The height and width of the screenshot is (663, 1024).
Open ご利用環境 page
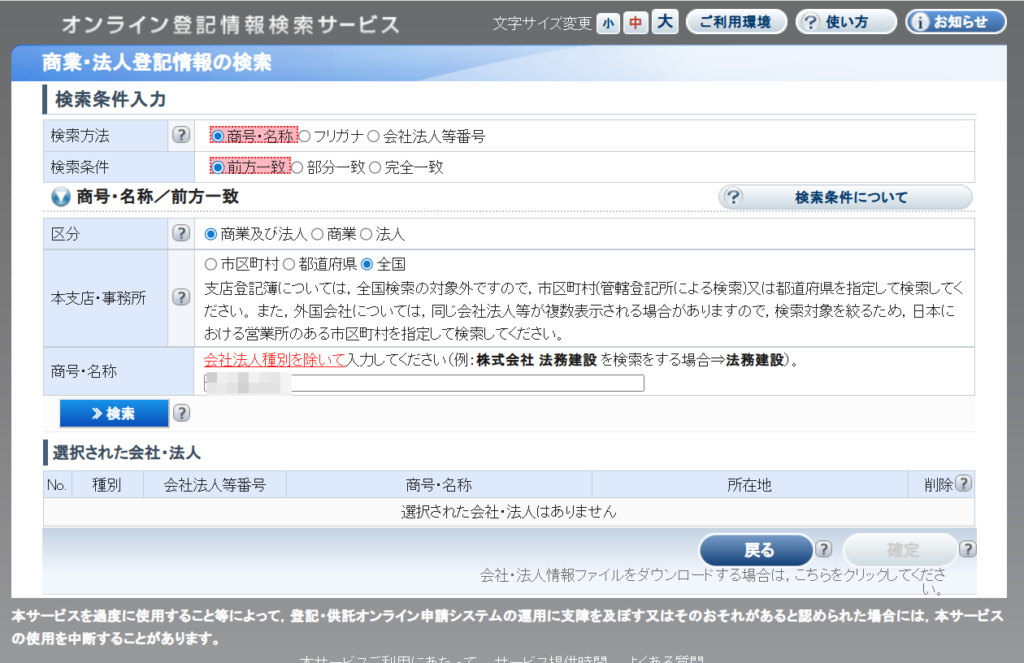736,22
